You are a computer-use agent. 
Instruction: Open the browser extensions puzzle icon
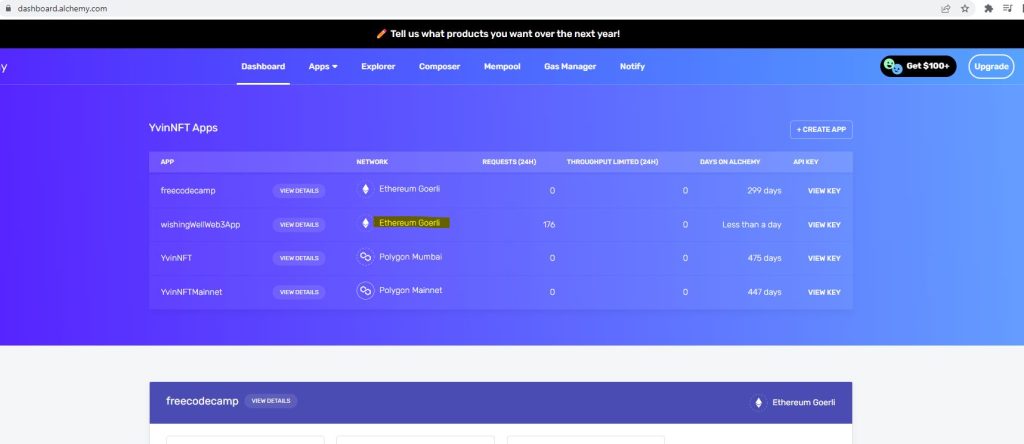988,8
